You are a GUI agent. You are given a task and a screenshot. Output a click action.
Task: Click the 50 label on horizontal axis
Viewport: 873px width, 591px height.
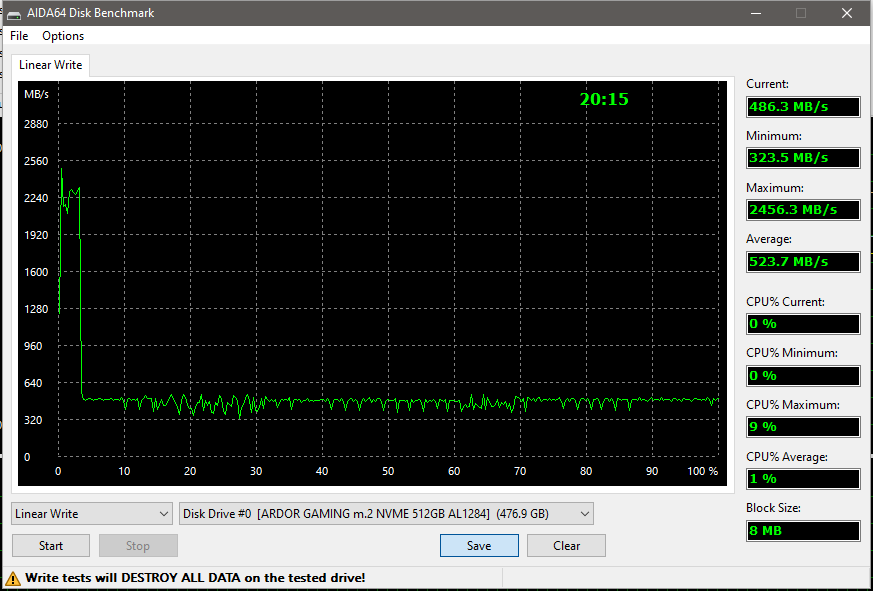point(388,471)
